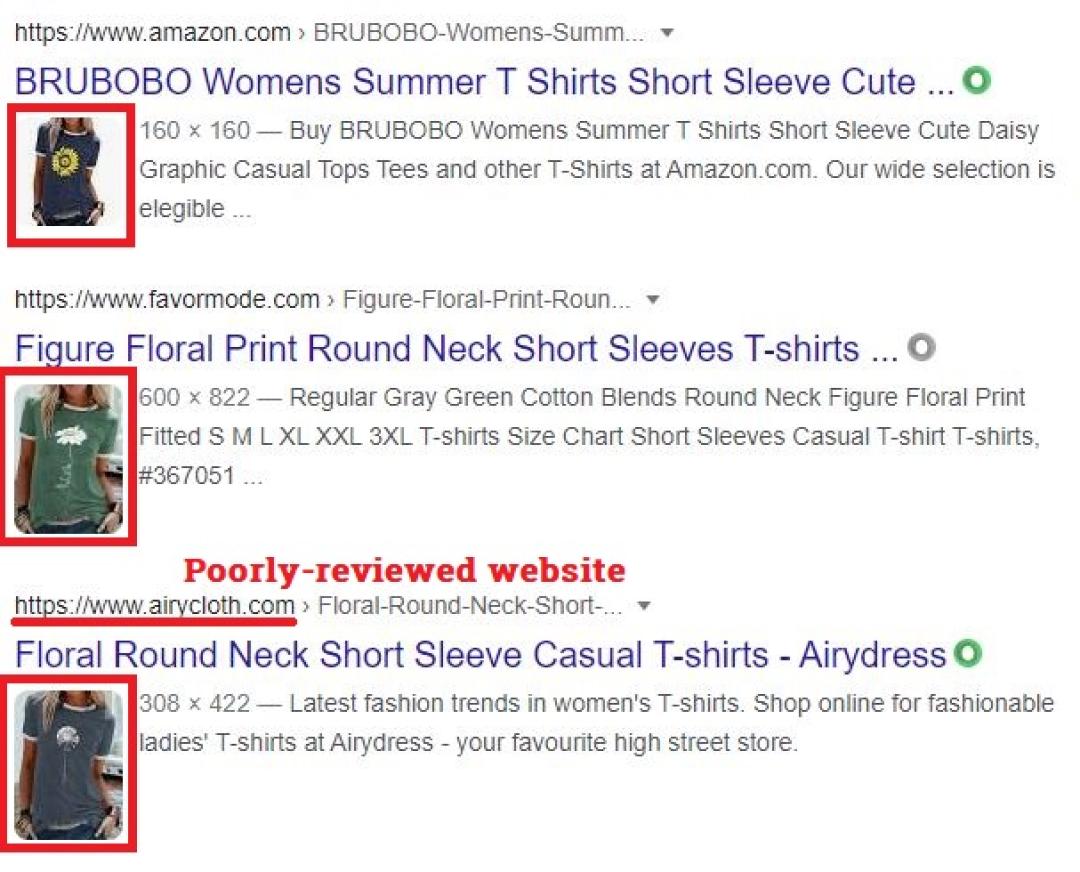Open the dropdown arrow for the favormode.com result
This screenshot has height=872, width=1080.
(x=653, y=300)
